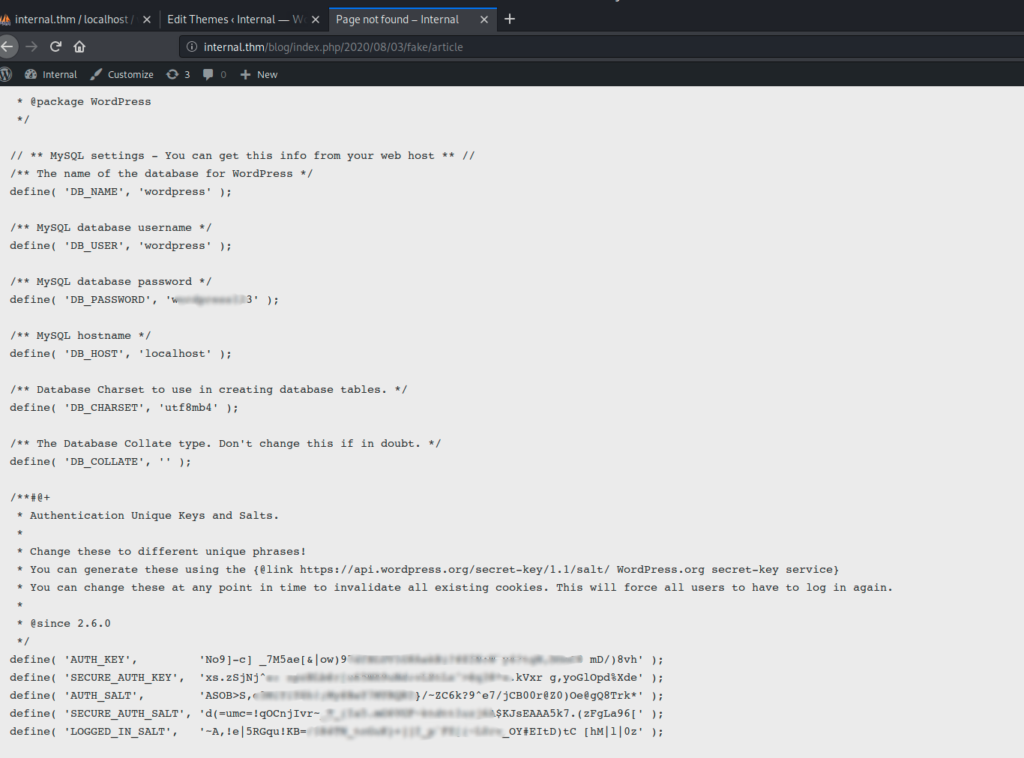
Task: Click the DB_USER define line
Action: coord(121,246)
